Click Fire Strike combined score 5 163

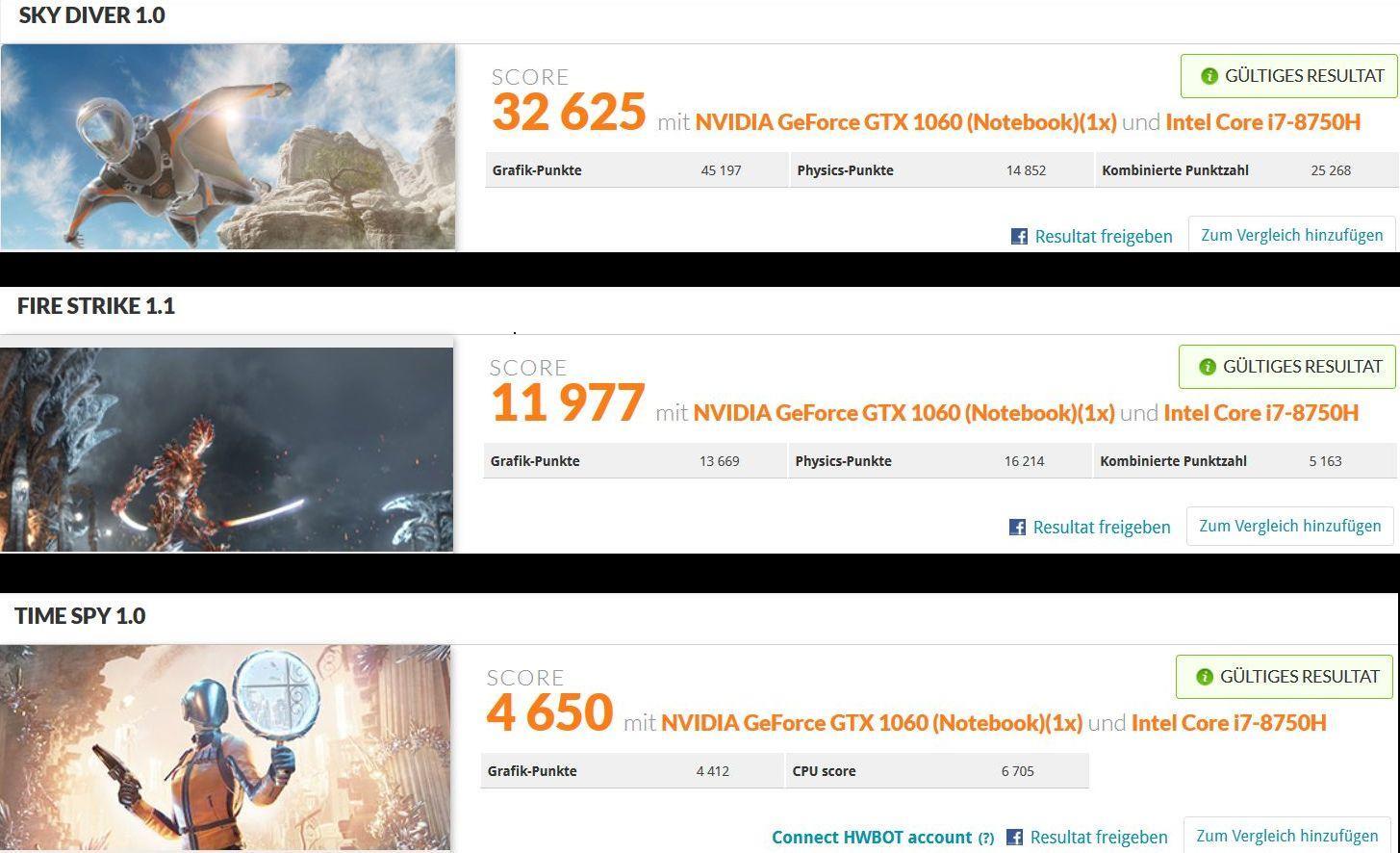pyautogui.click(x=1325, y=461)
